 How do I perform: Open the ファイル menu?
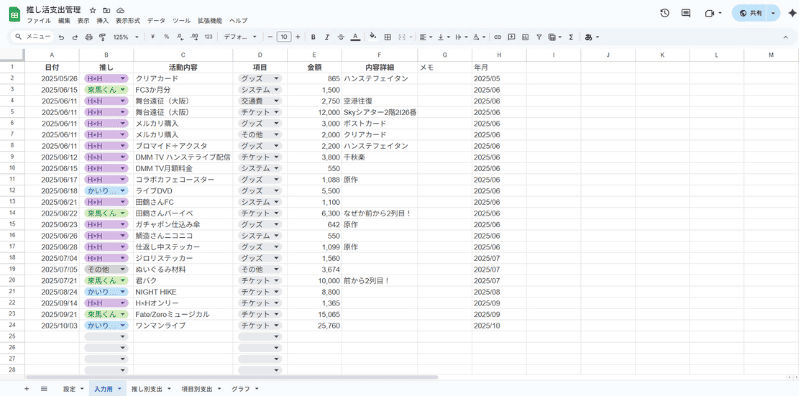click(39, 21)
